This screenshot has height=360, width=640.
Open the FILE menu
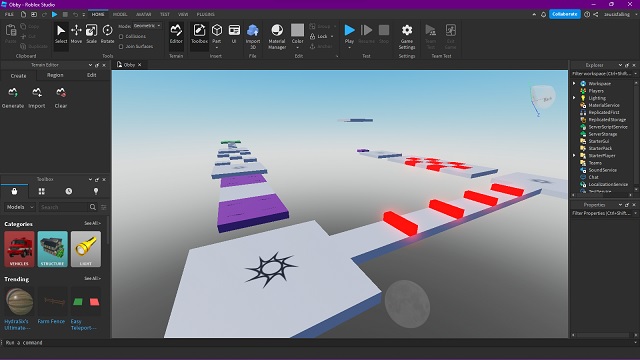click(x=9, y=14)
